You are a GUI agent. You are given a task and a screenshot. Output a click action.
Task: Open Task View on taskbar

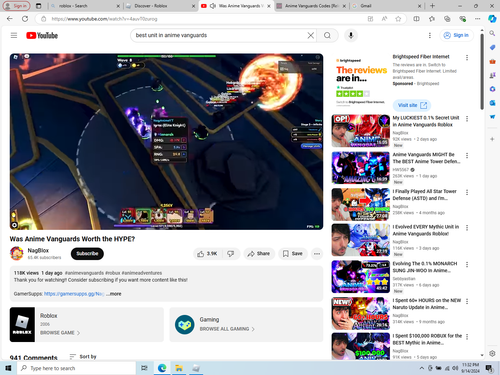[144, 368]
